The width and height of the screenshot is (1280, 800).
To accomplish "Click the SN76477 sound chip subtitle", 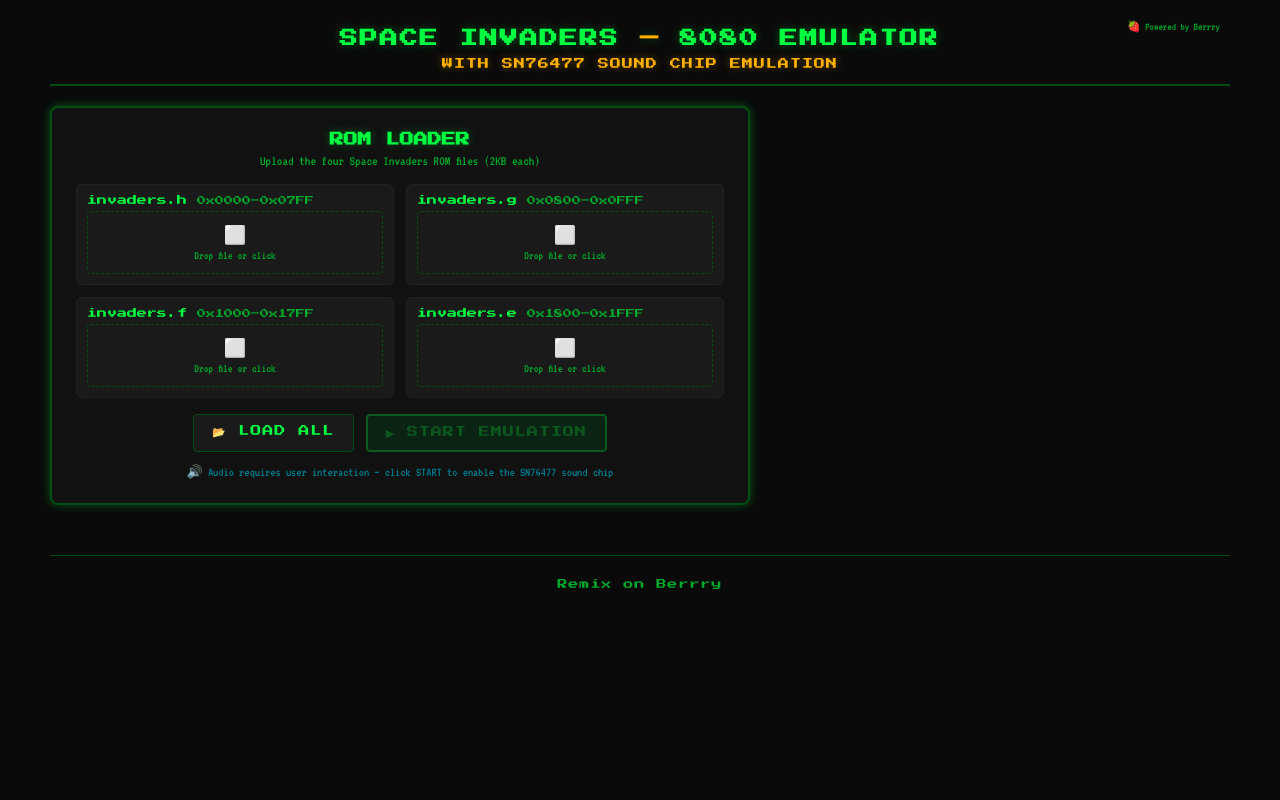I will pyautogui.click(x=638, y=62).
